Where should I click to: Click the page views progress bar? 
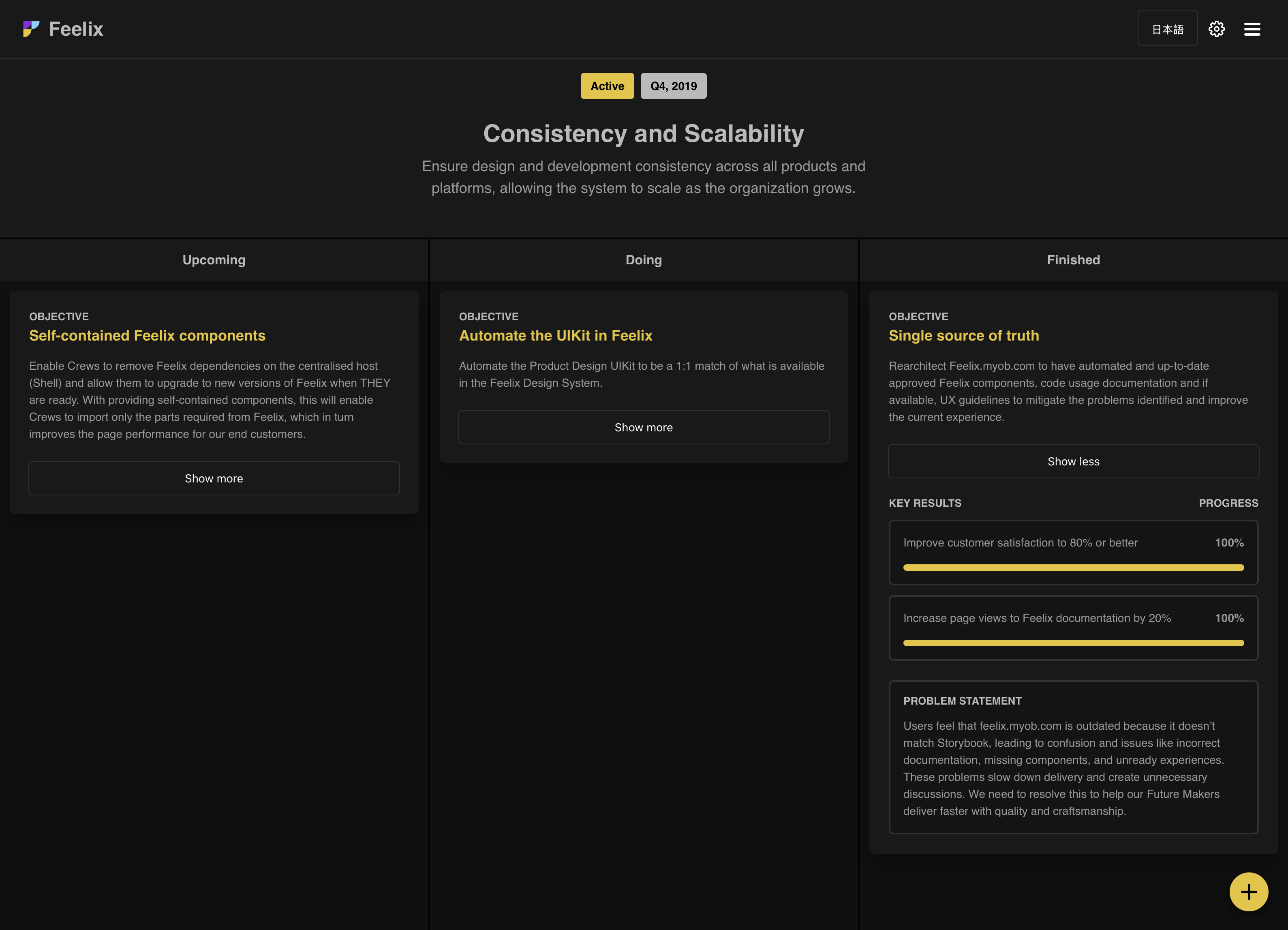(x=1073, y=643)
